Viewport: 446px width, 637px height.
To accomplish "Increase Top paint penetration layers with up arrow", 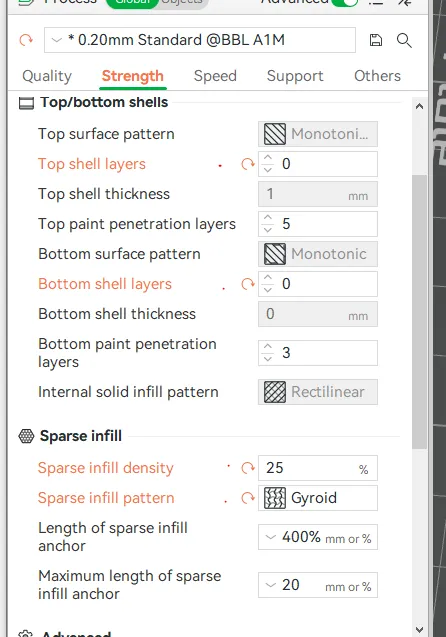I will [268, 218].
